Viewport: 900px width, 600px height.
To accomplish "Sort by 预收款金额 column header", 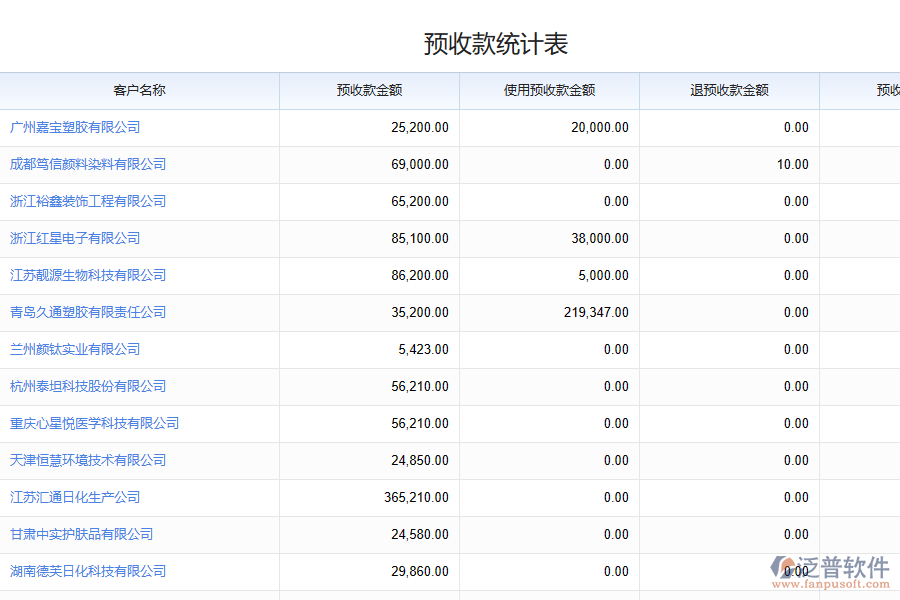I will click(367, 90).
